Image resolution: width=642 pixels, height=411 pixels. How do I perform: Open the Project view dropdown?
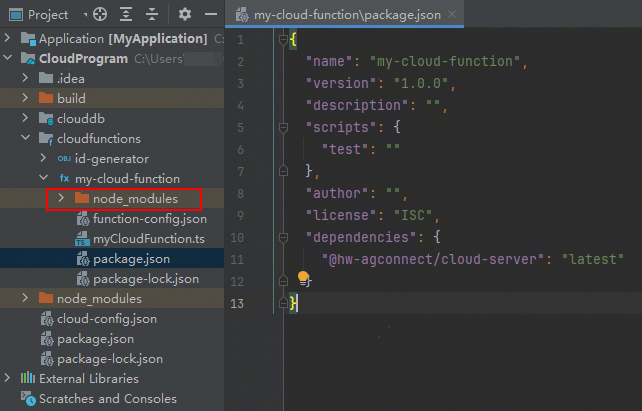click(x=78, y=15)
